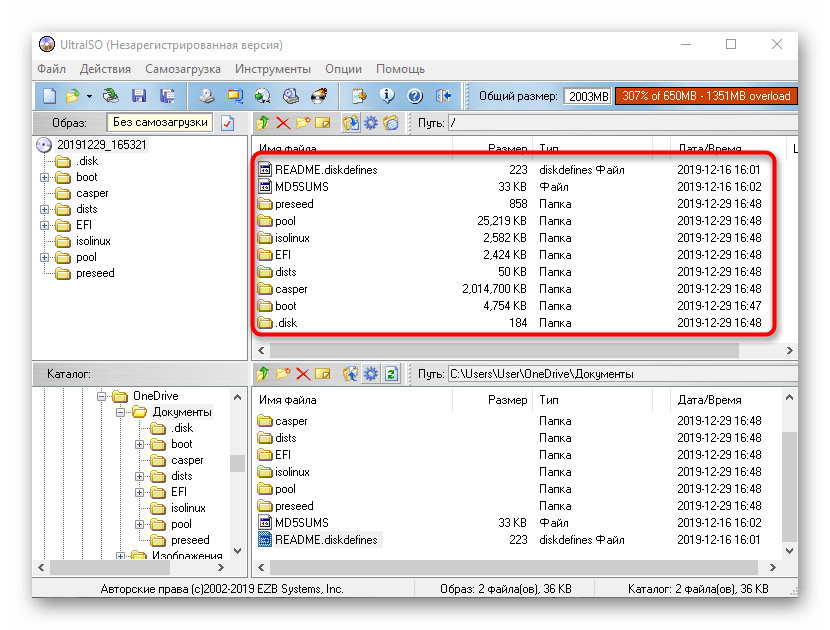Go up one folder in image pane
The width and height of the screenshot is (830, 630).
click(262, 123)
